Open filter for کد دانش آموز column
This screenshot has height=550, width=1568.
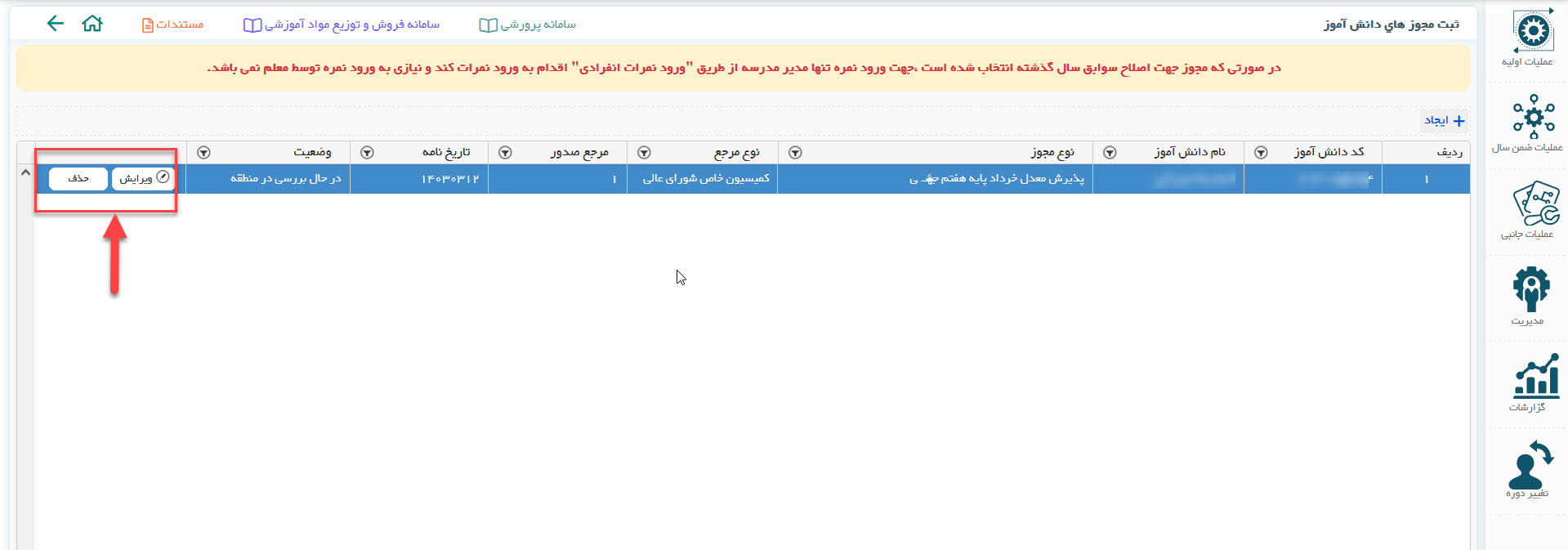[x=1261, y=153]
